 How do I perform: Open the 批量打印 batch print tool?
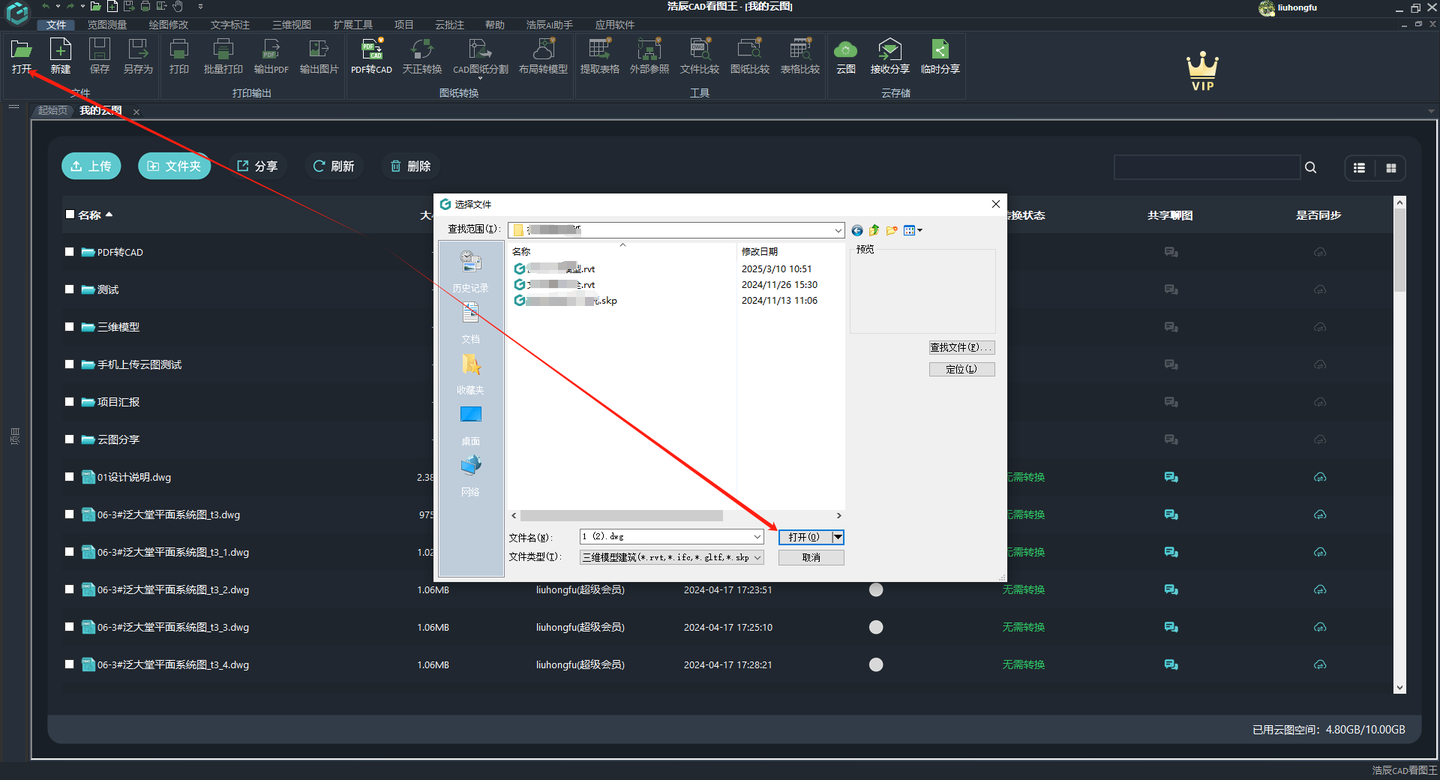(223, 56)
